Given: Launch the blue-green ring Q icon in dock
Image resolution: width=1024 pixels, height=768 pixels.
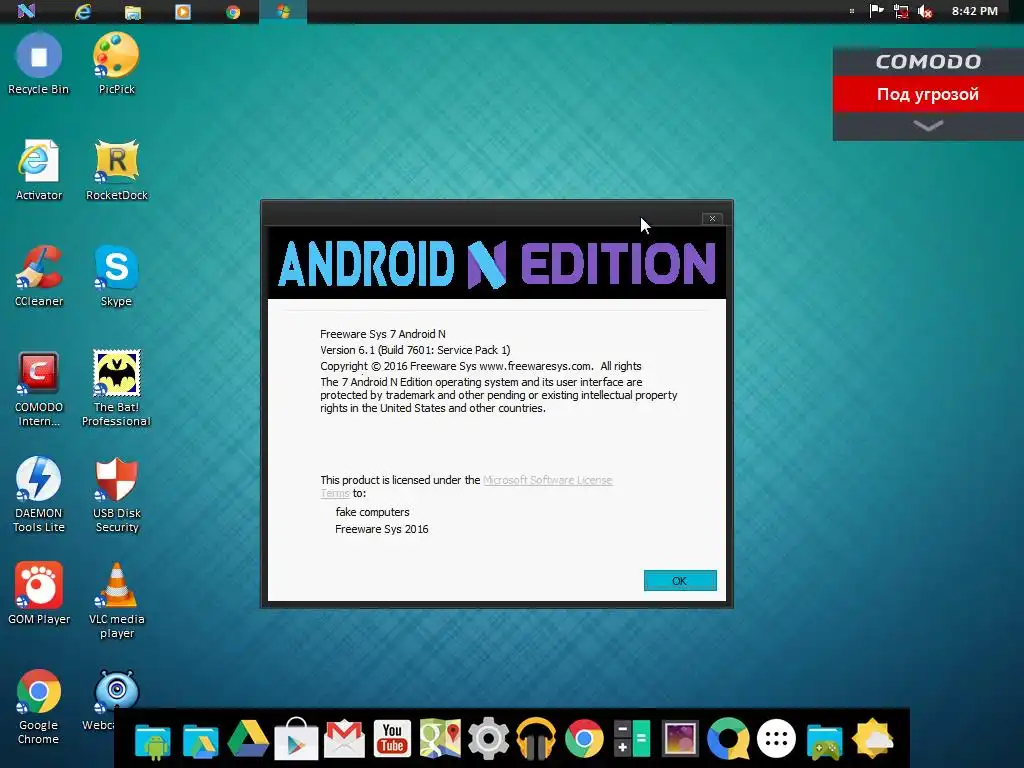Looking at the screenshot, I should click(x=728, y=739).
